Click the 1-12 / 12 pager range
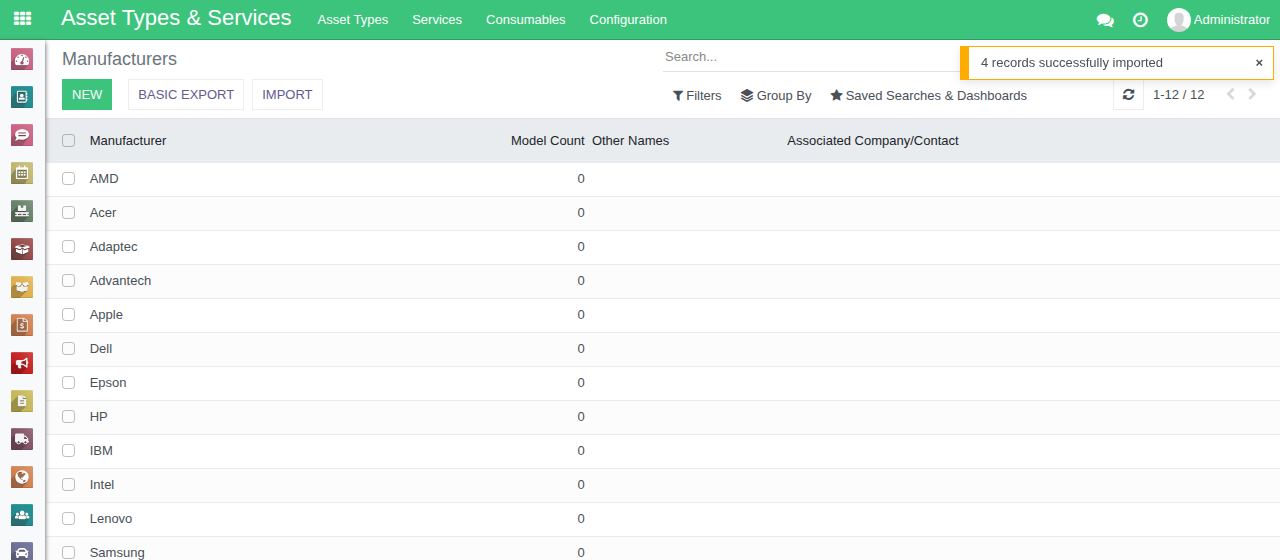This screenshot has height=560, width=1280. [1179, 95]
